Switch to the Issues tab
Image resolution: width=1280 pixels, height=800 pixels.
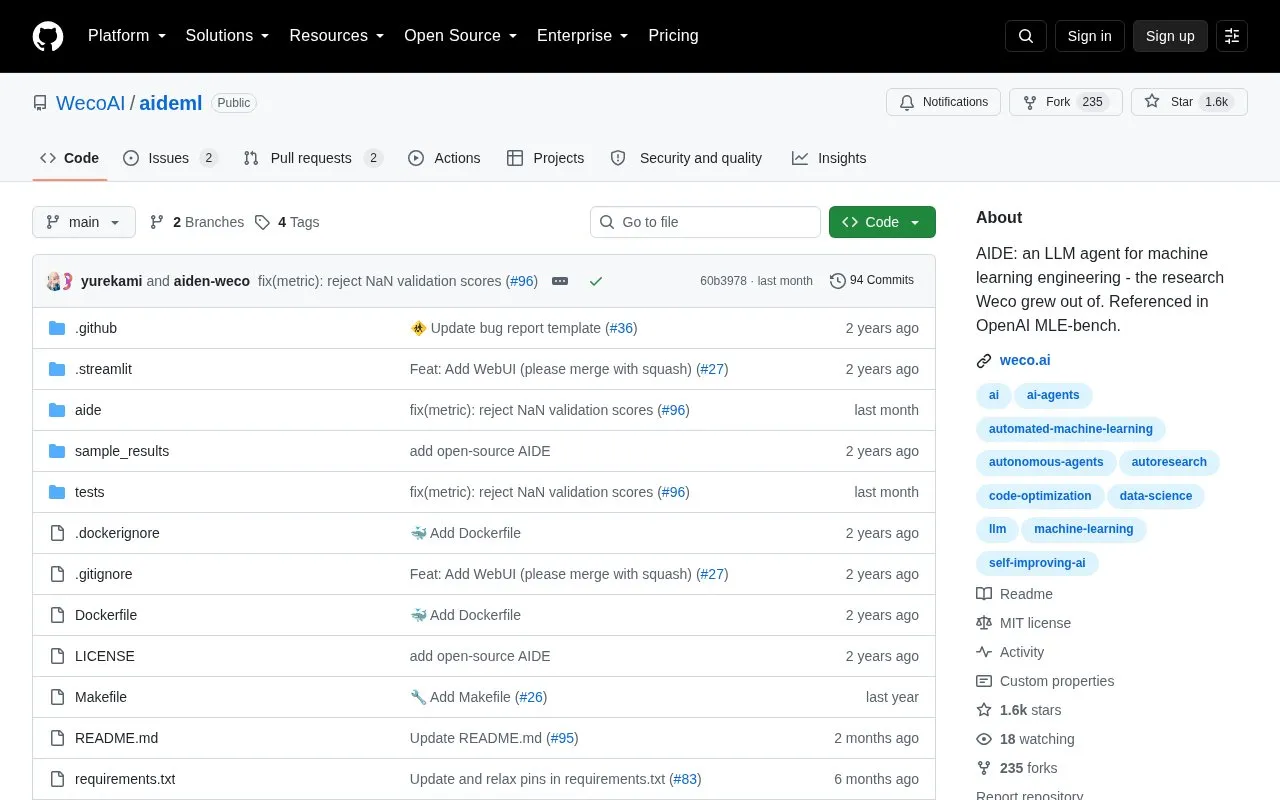[170, 158]
